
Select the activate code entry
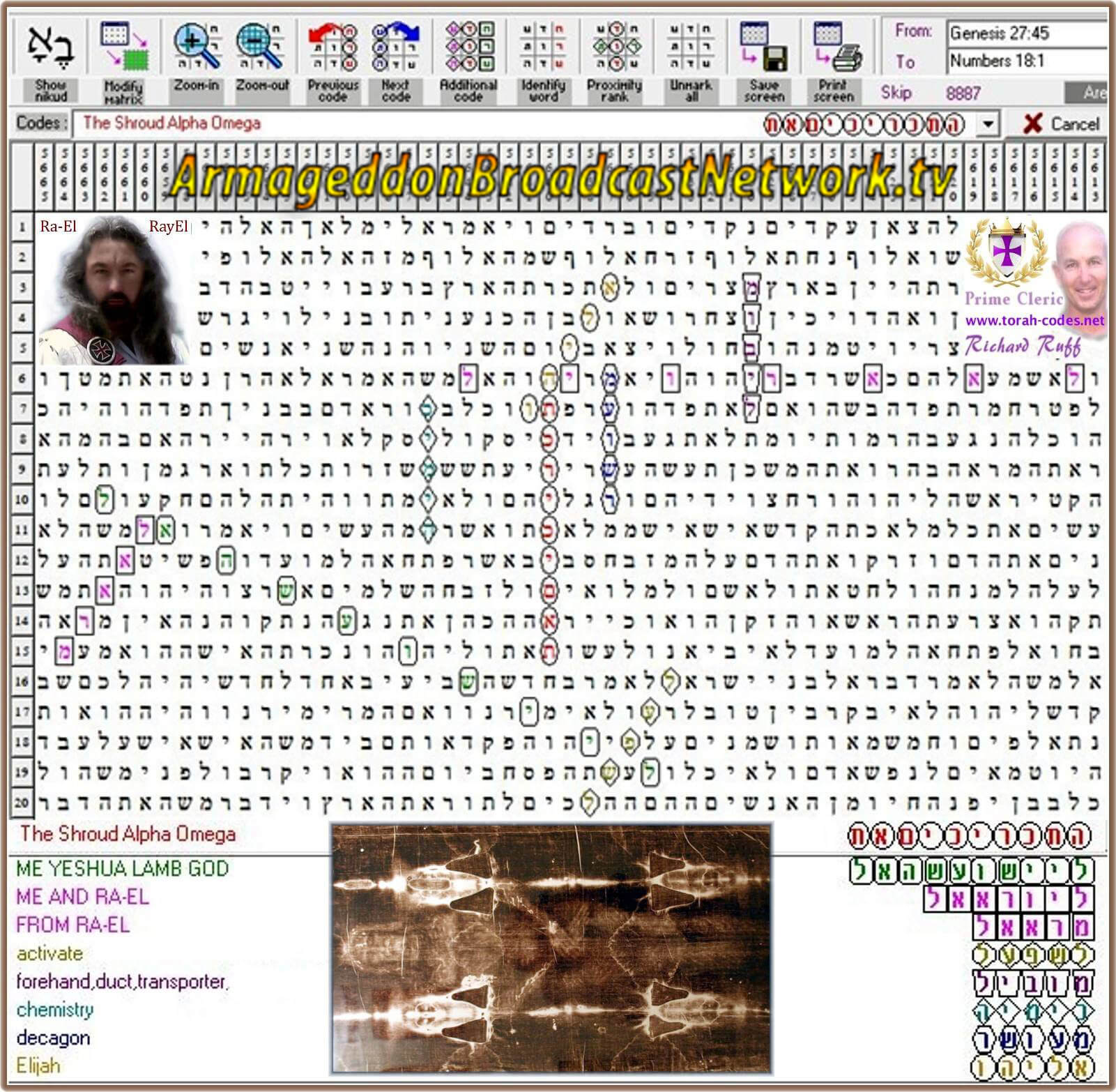[49, 953]
